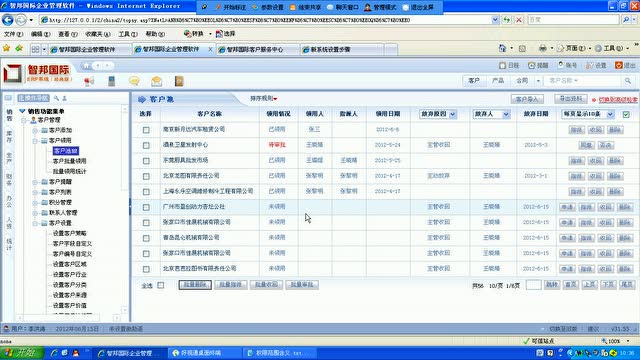Expand the 客户提醒 tree node
The image size is (640, 360).
35,182
